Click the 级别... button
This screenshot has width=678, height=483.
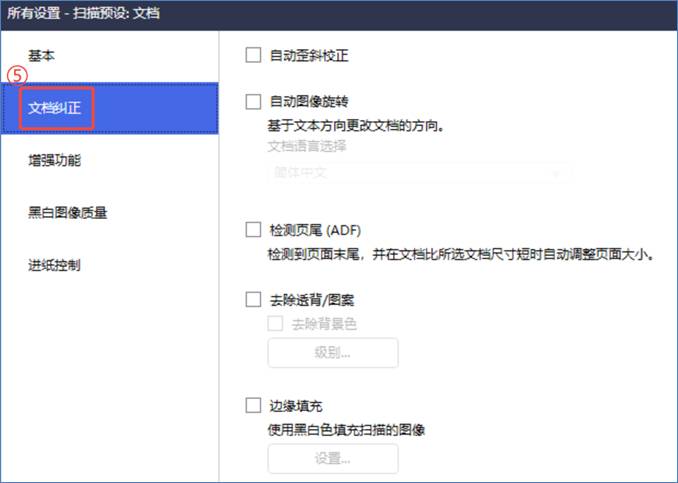[332, 353]
